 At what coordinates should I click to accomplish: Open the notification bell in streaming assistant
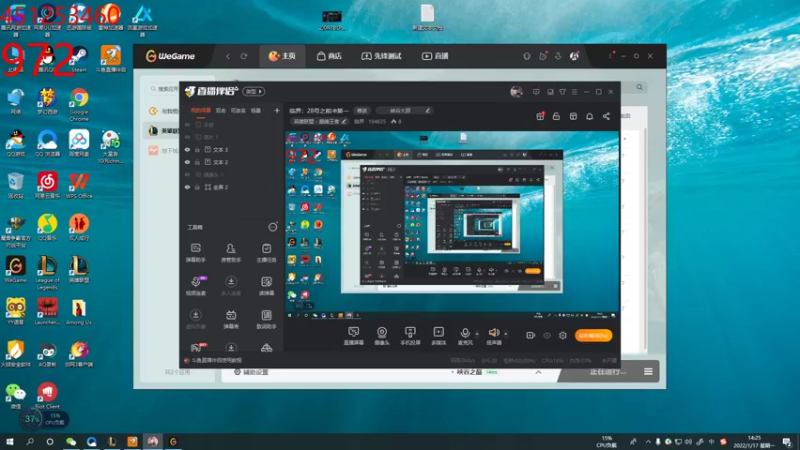[589, 116]
